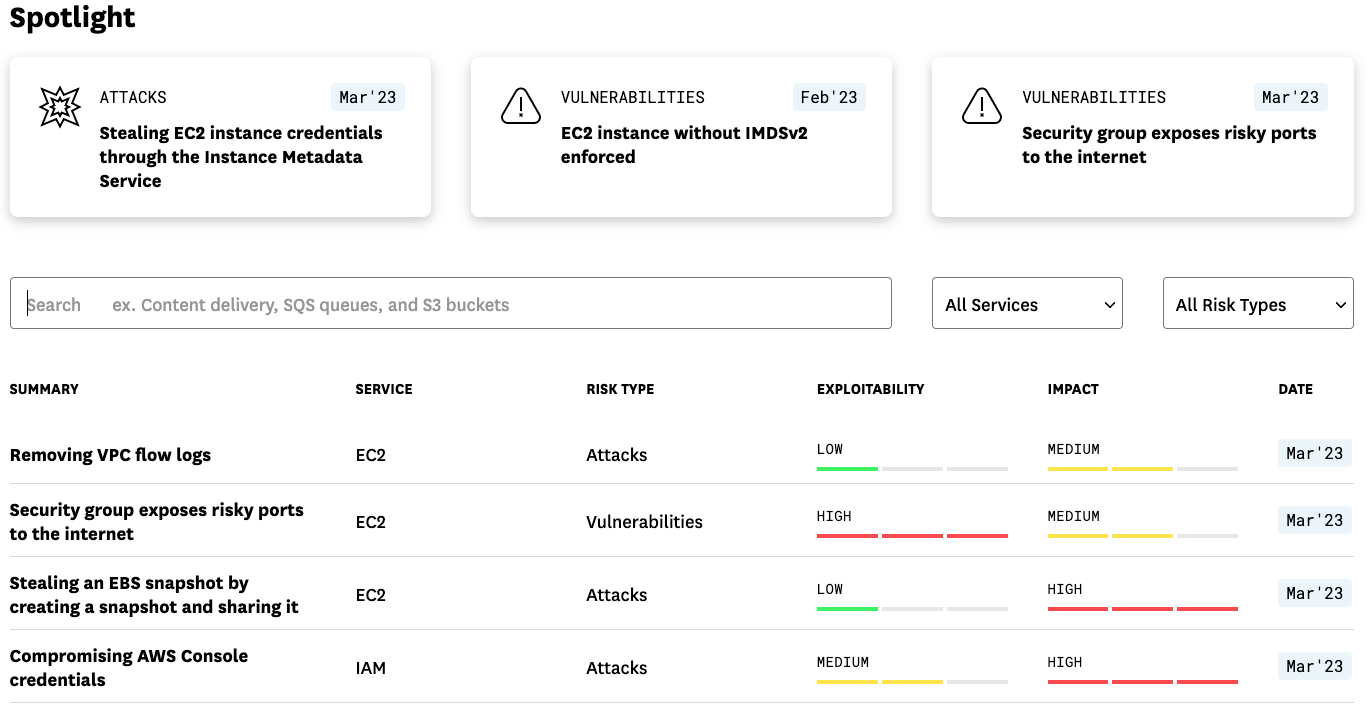Open 'Stealing an EBS snapshot' entry
1369x715 pixels.
coord(154,595)
